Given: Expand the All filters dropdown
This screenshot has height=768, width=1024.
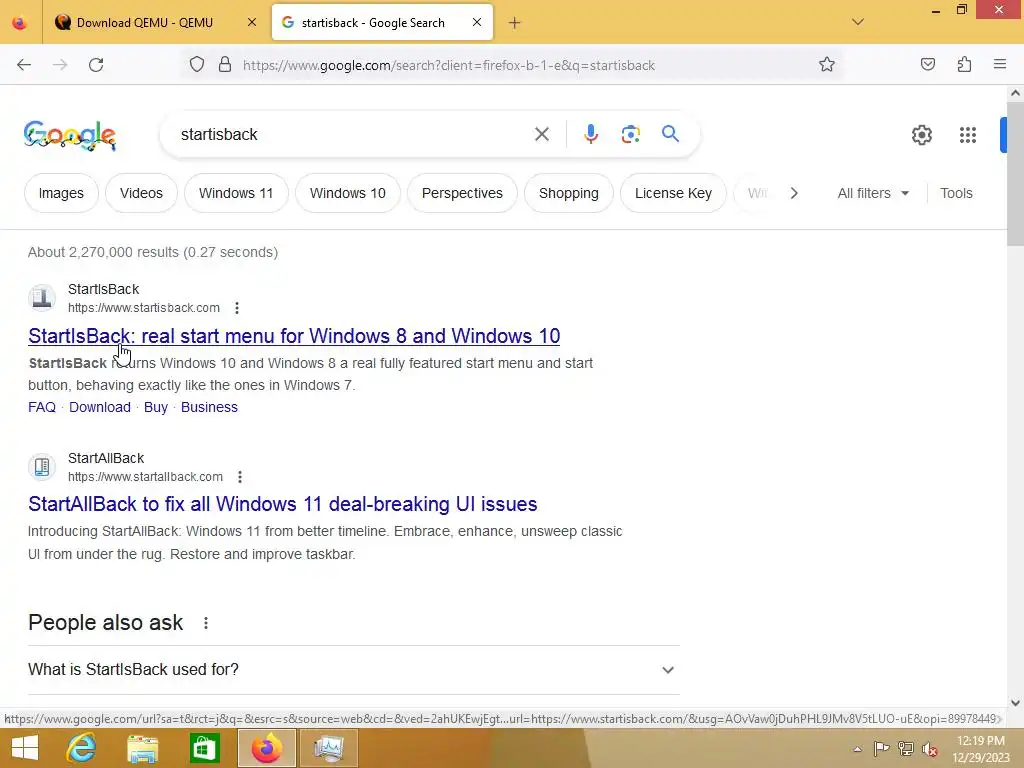Looking at the screenshot, I should click(x=873, y=193).
